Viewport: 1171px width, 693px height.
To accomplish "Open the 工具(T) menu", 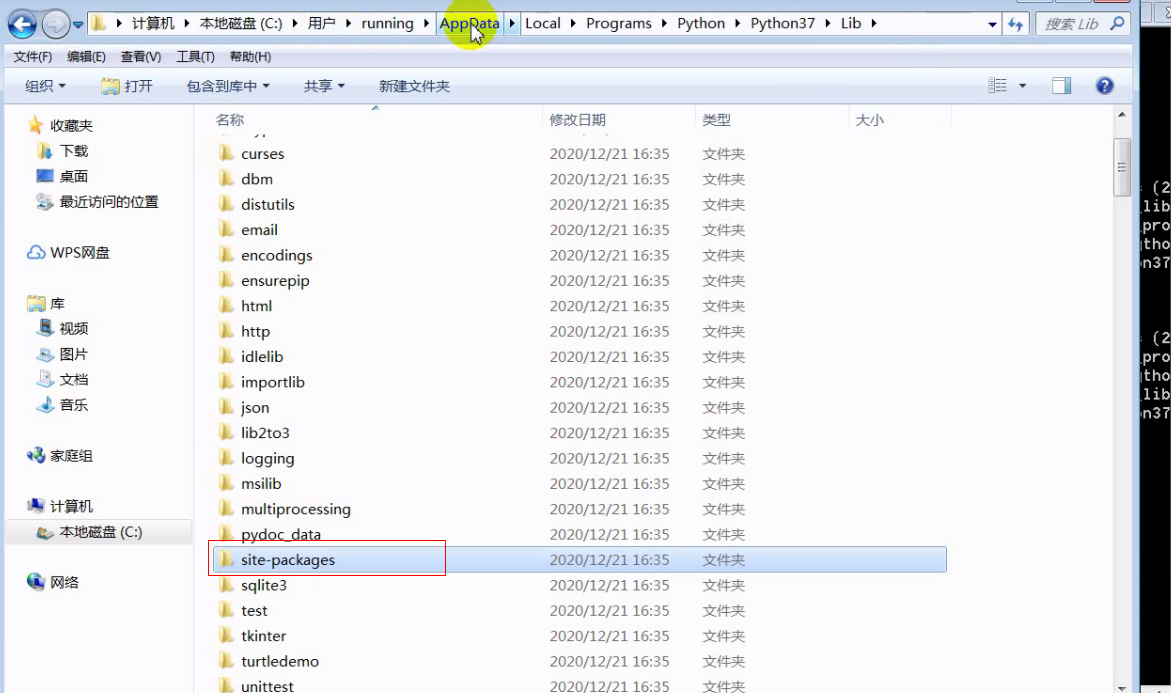I will click(195, 57).
